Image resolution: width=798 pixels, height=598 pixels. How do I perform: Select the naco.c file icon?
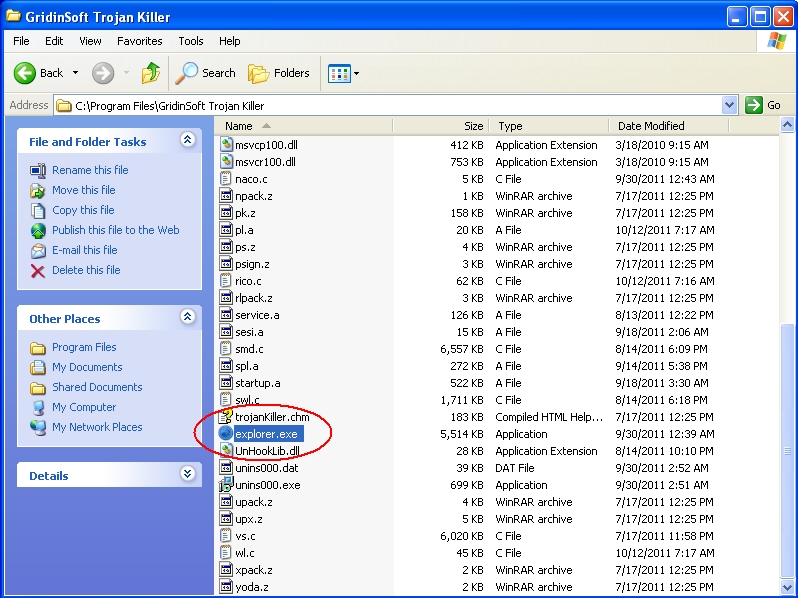pyautogui.click(x=225, y=179)
